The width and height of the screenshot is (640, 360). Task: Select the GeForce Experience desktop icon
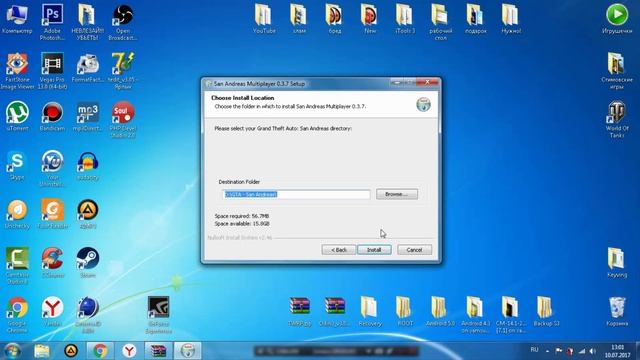pyautogui.click(x=158, y=315)
